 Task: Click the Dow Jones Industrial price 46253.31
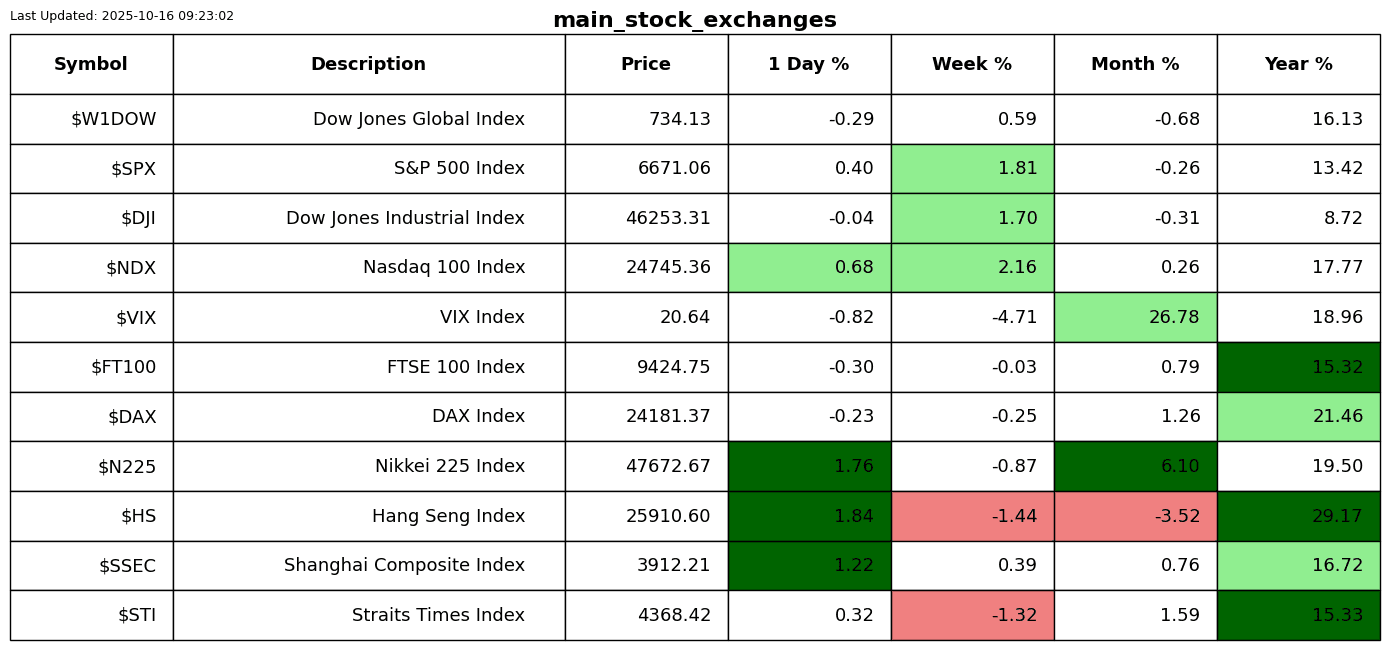(x=667, y=218)
